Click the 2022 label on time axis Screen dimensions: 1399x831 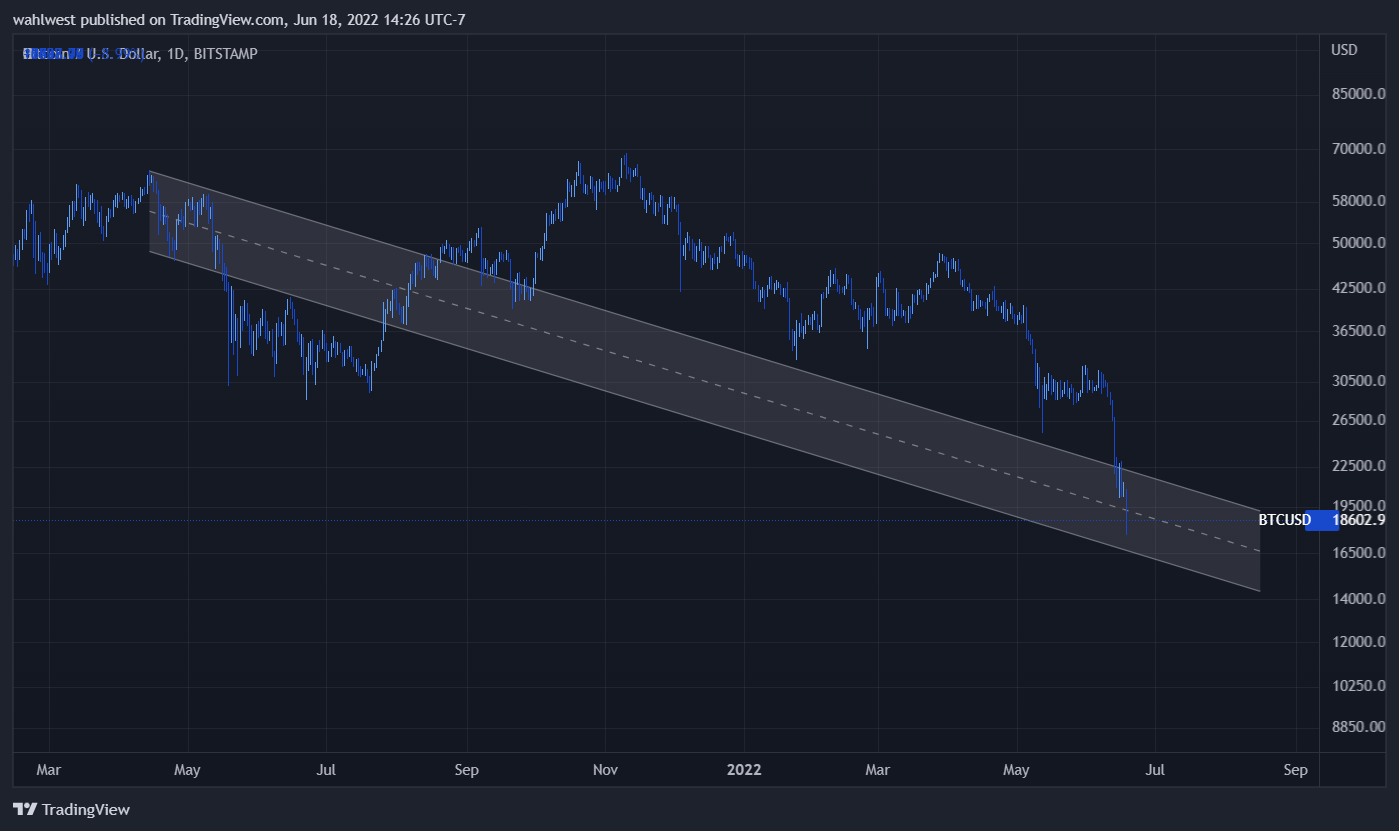click(x=744, y=770)
